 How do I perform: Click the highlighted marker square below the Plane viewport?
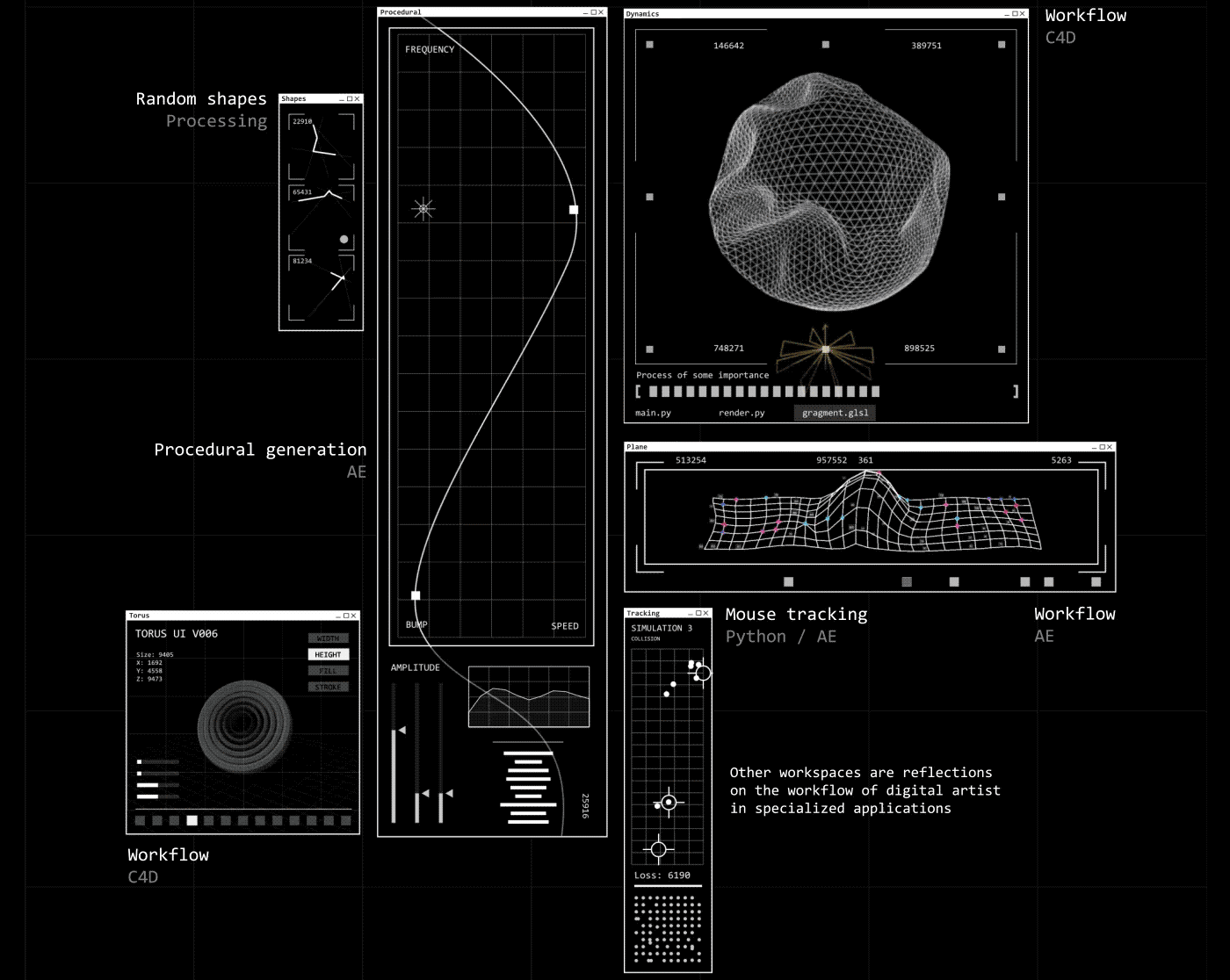click(x=905, y=580)
